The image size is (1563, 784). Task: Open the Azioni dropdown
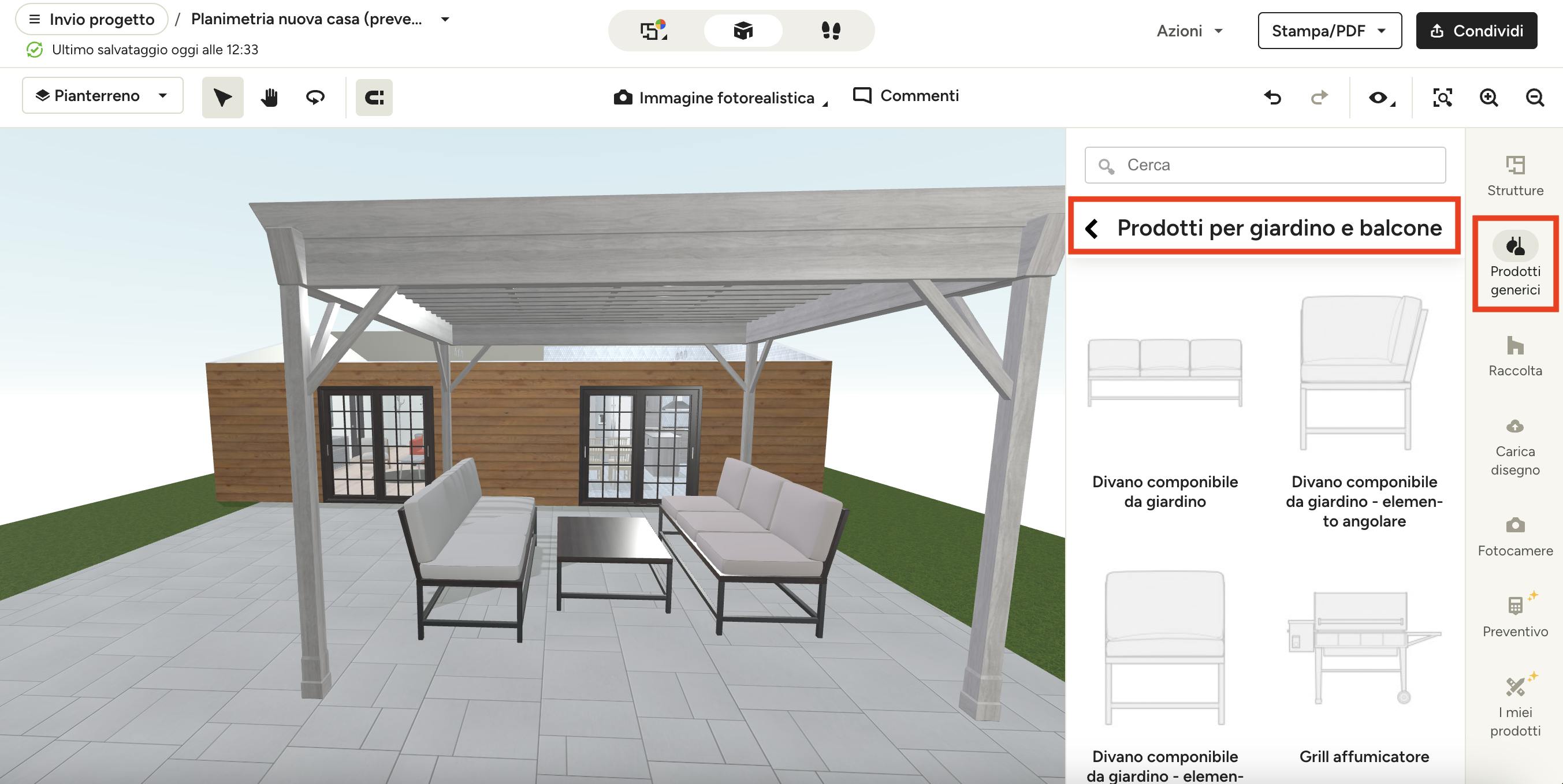coord(1189,31)
